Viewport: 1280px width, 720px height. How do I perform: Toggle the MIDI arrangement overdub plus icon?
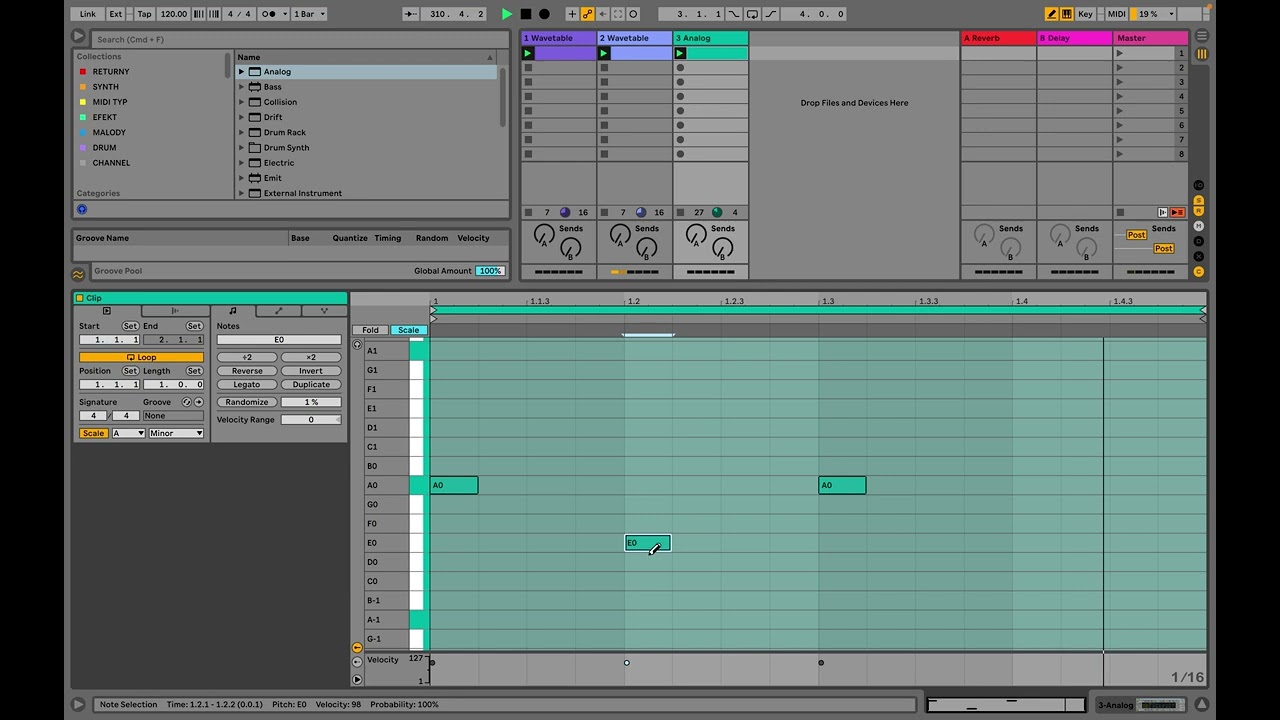tap(572, 14)
